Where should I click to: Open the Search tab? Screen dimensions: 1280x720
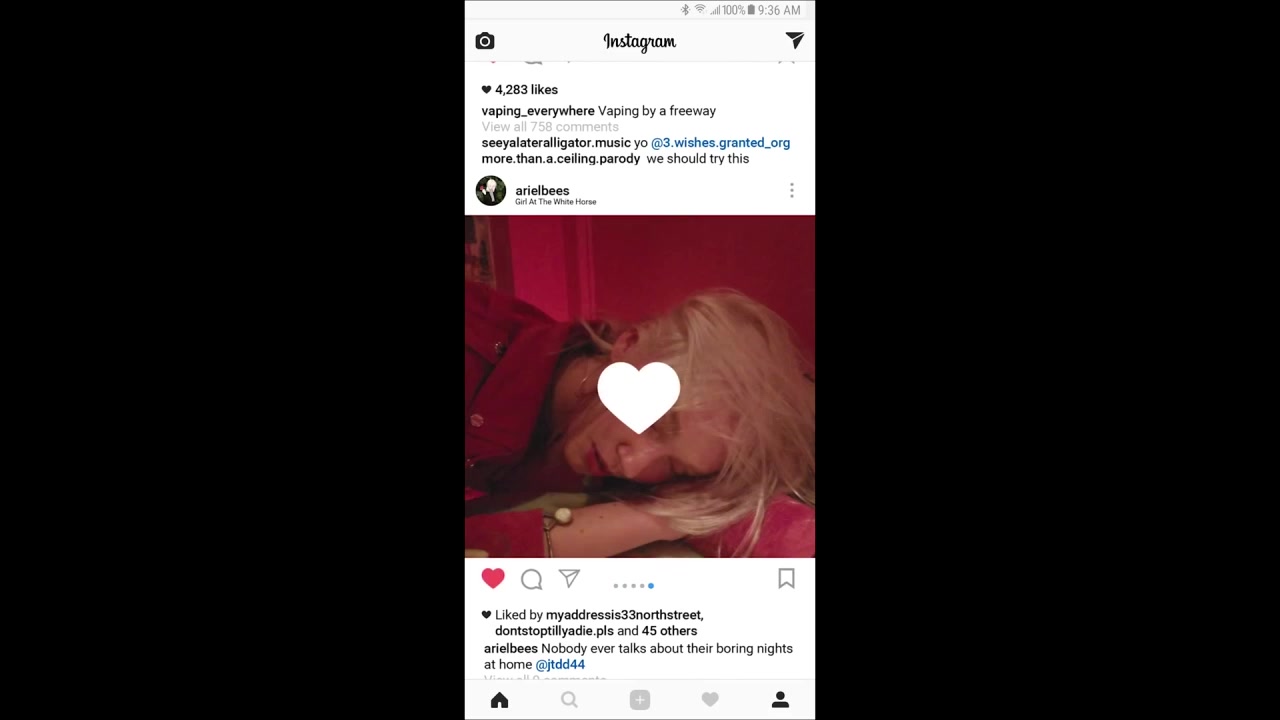569,701
